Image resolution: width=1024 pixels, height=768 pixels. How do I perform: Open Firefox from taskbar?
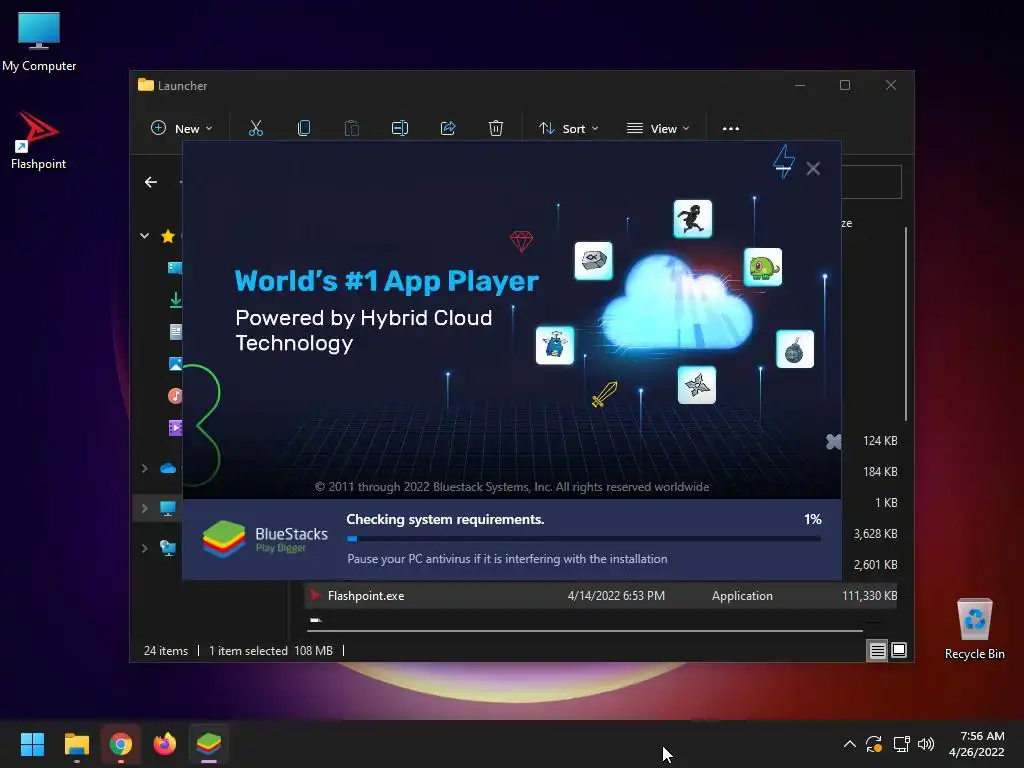pos(165,744)
